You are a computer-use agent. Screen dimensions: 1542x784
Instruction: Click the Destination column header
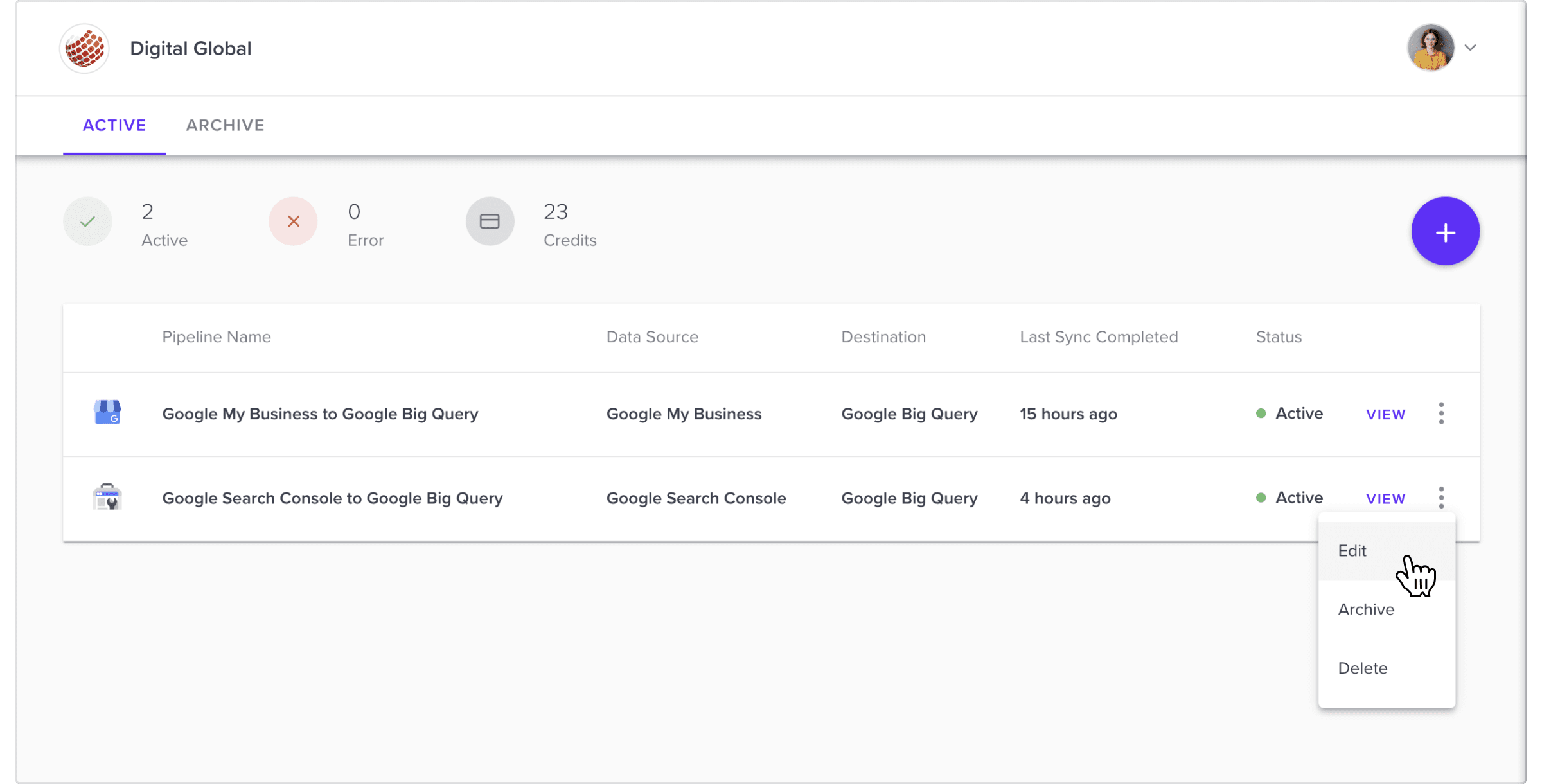883,337
